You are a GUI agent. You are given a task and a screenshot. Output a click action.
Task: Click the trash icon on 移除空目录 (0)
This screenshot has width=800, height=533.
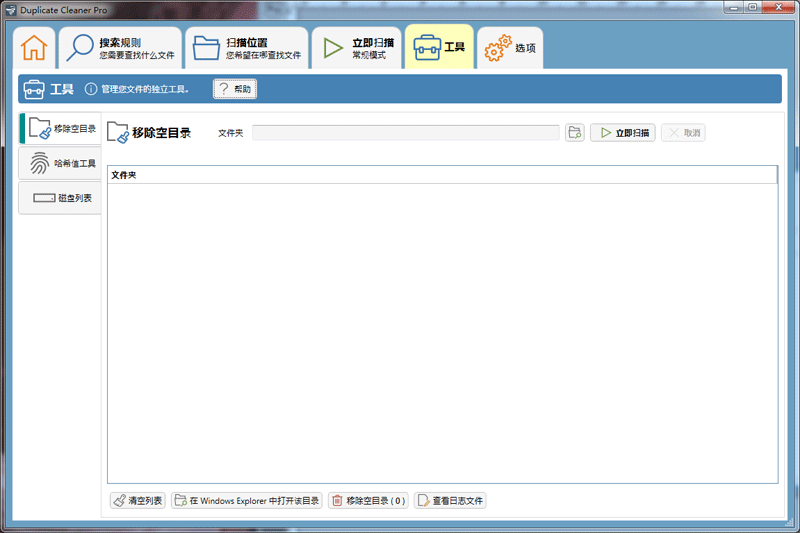337,501
